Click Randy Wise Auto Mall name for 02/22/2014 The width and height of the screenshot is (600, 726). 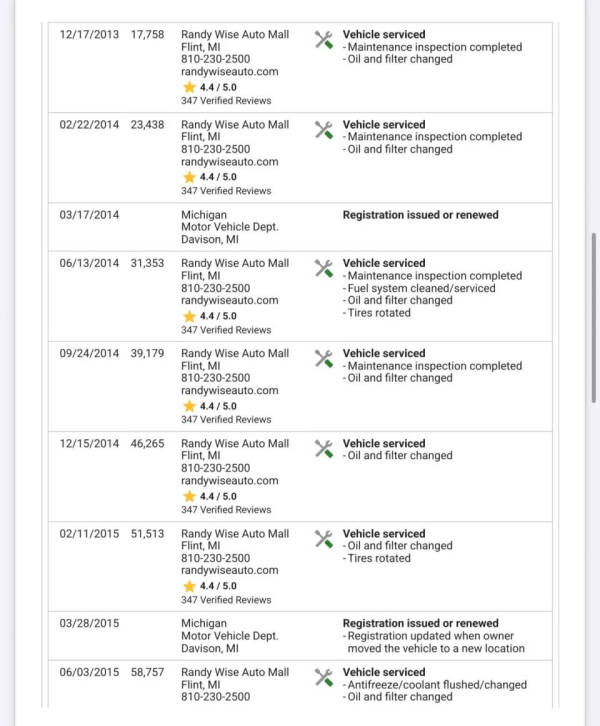coord(235,125)
